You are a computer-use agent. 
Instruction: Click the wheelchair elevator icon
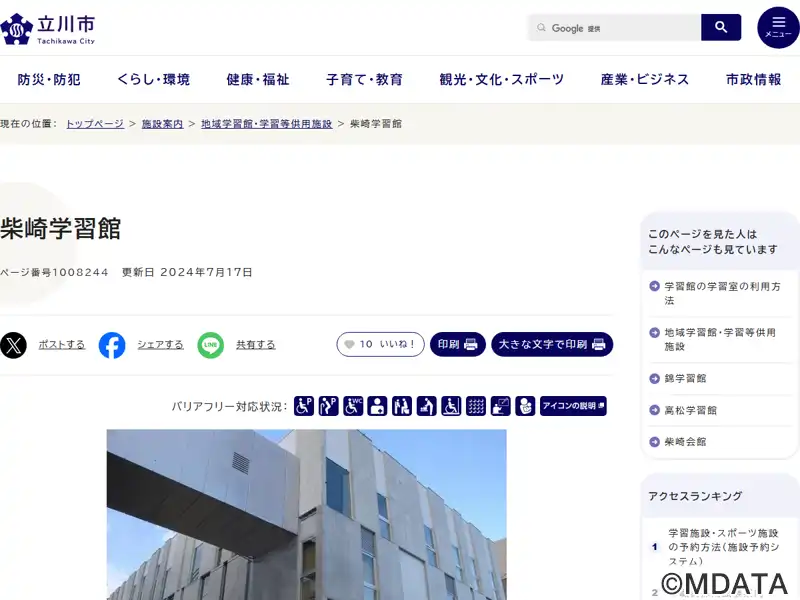coord(451,406)
